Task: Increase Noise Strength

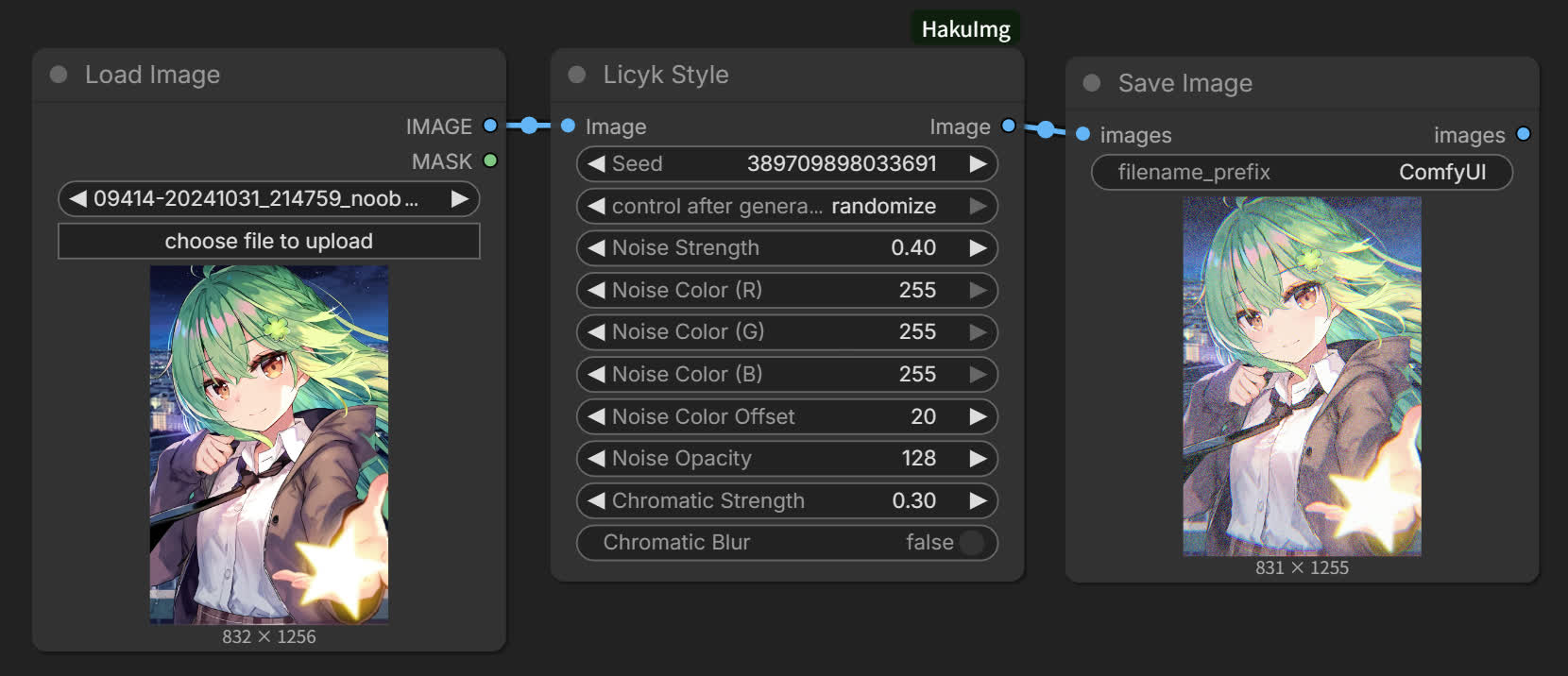Action: point(978,247)
